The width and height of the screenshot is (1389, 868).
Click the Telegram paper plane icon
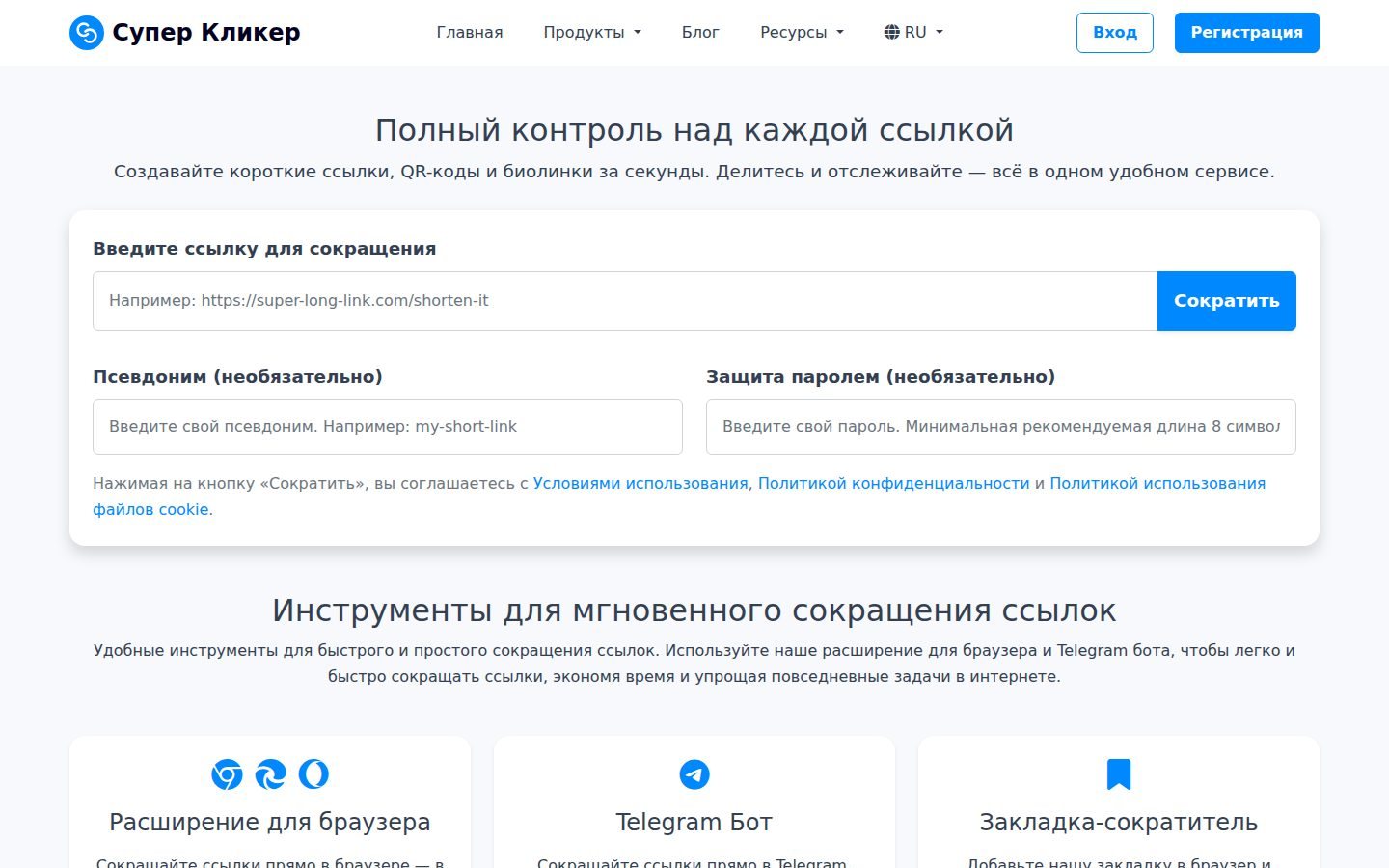[694, 774]
